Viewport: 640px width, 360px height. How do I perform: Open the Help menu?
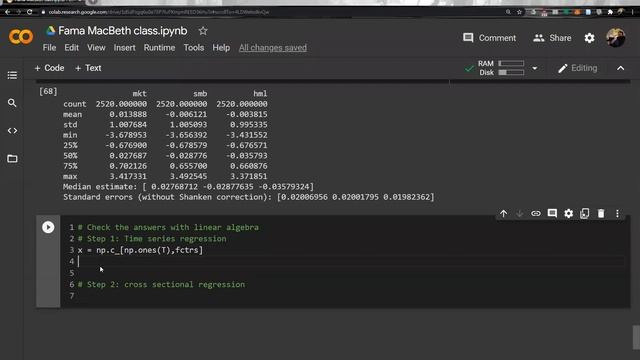(221, 48)
